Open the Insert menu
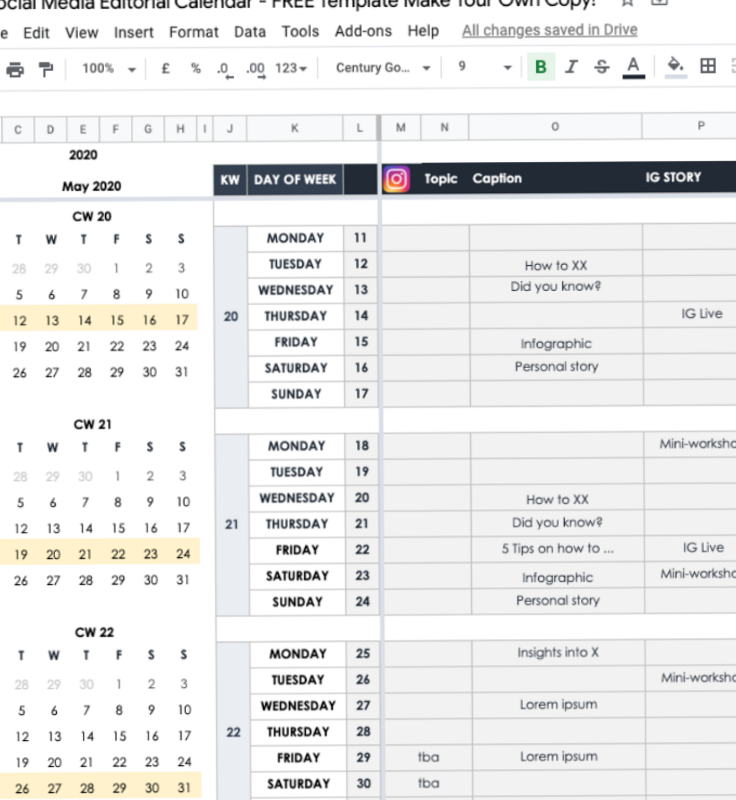The width and height of the screenshot is (736, 800). click(134, 33)
